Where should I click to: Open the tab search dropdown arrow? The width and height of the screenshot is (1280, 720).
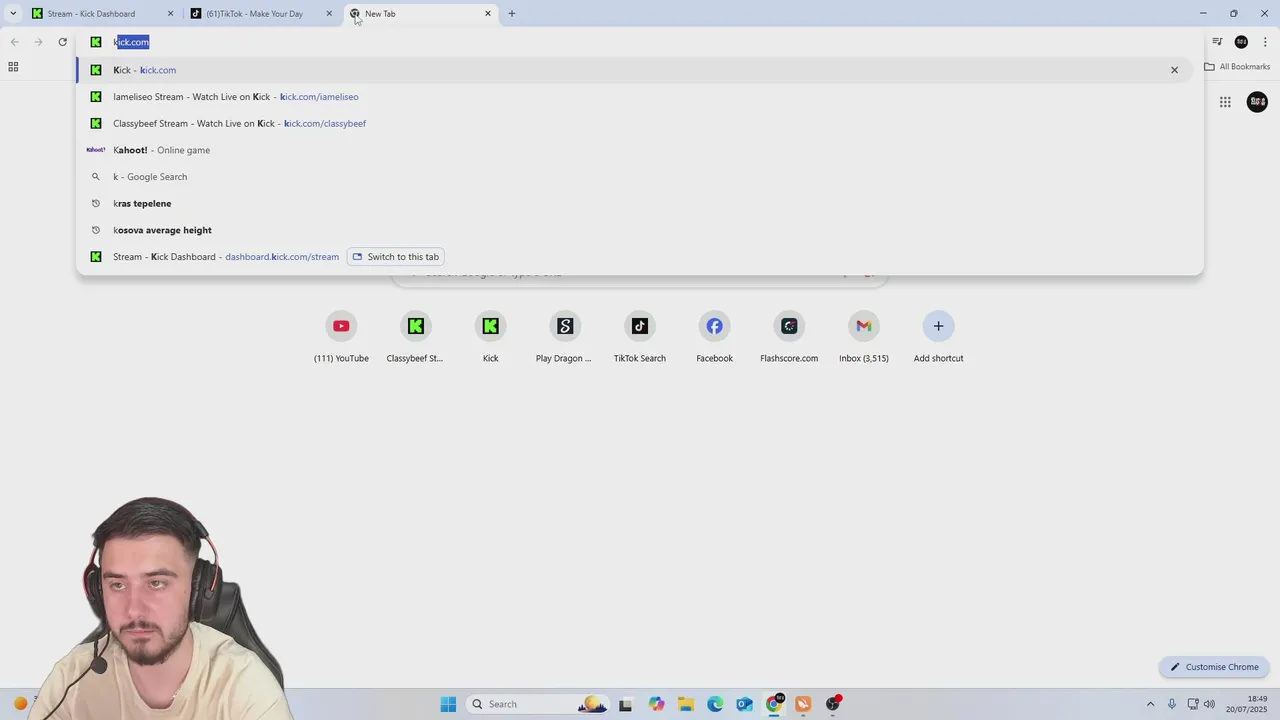(x=13, y=14)
